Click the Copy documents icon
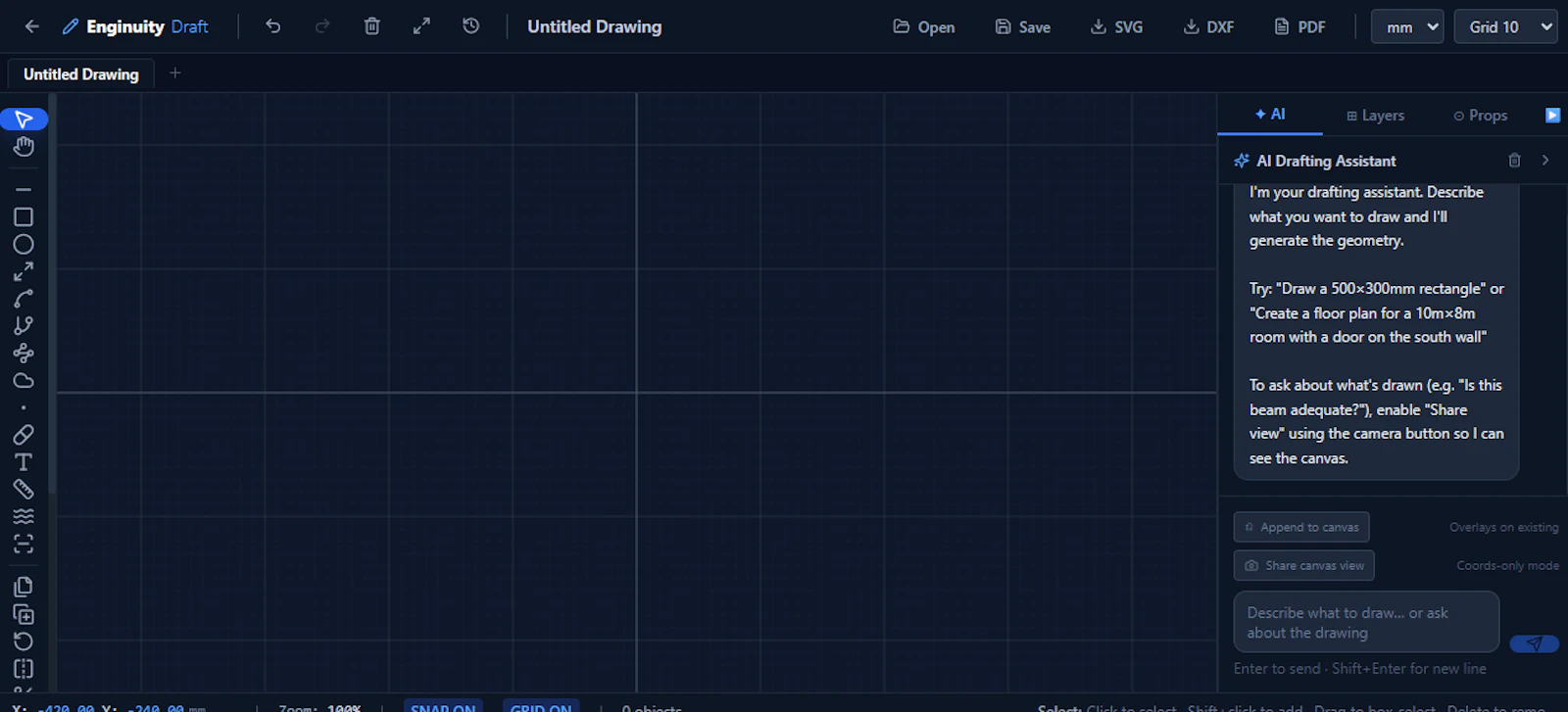This screenshot has height=712, width=1568. point(24,587)
